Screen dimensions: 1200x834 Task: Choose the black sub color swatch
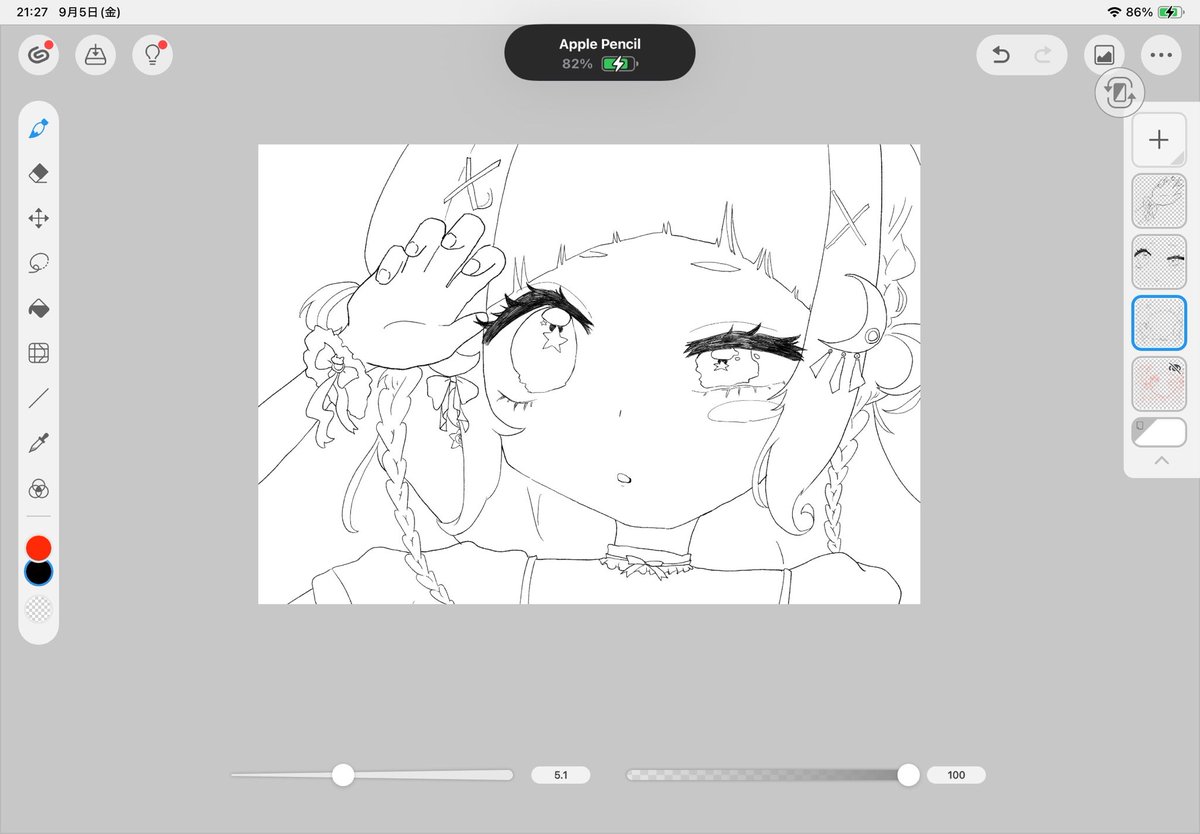pos(39,573)
